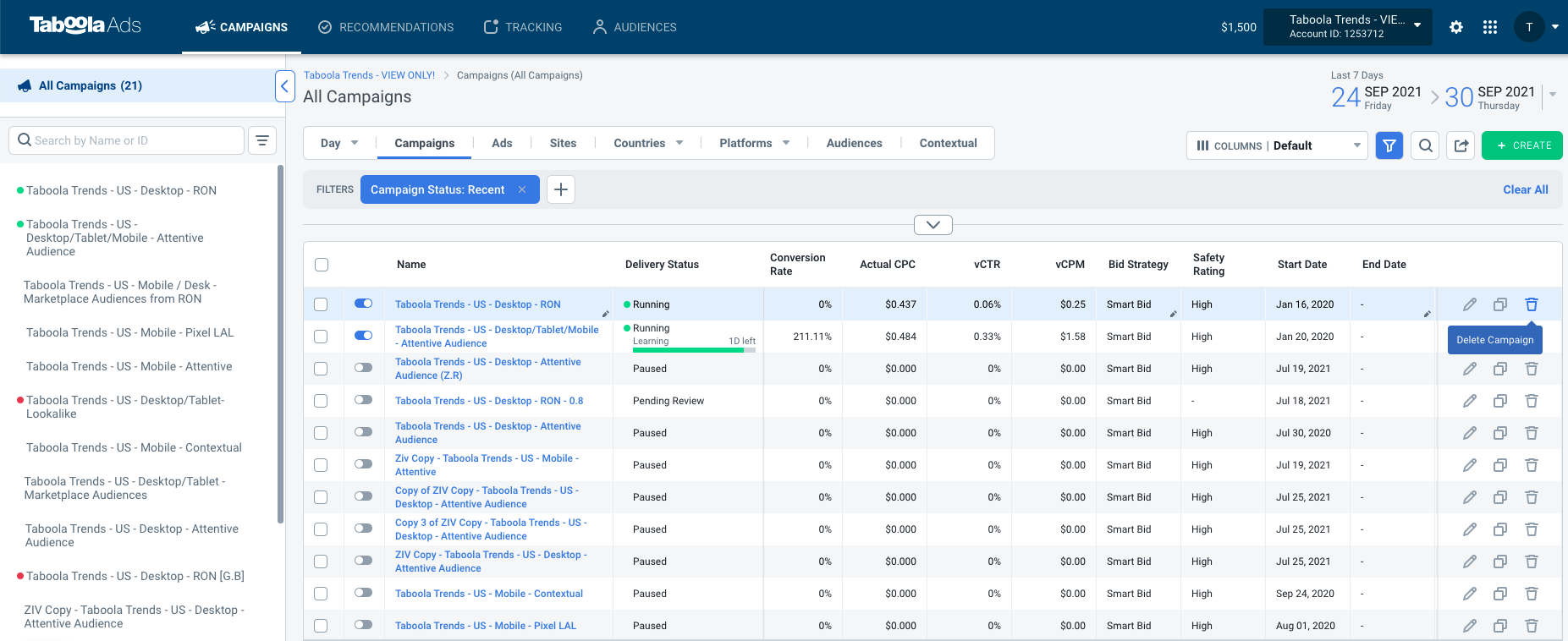
Task: Open the account selector dropdown
Action: pos(1348,27)
